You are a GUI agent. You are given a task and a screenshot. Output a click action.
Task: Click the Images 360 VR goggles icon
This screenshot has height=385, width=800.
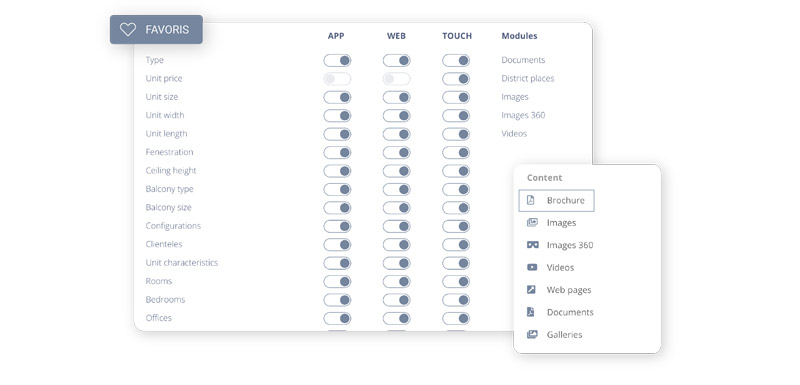click(532, 245)
